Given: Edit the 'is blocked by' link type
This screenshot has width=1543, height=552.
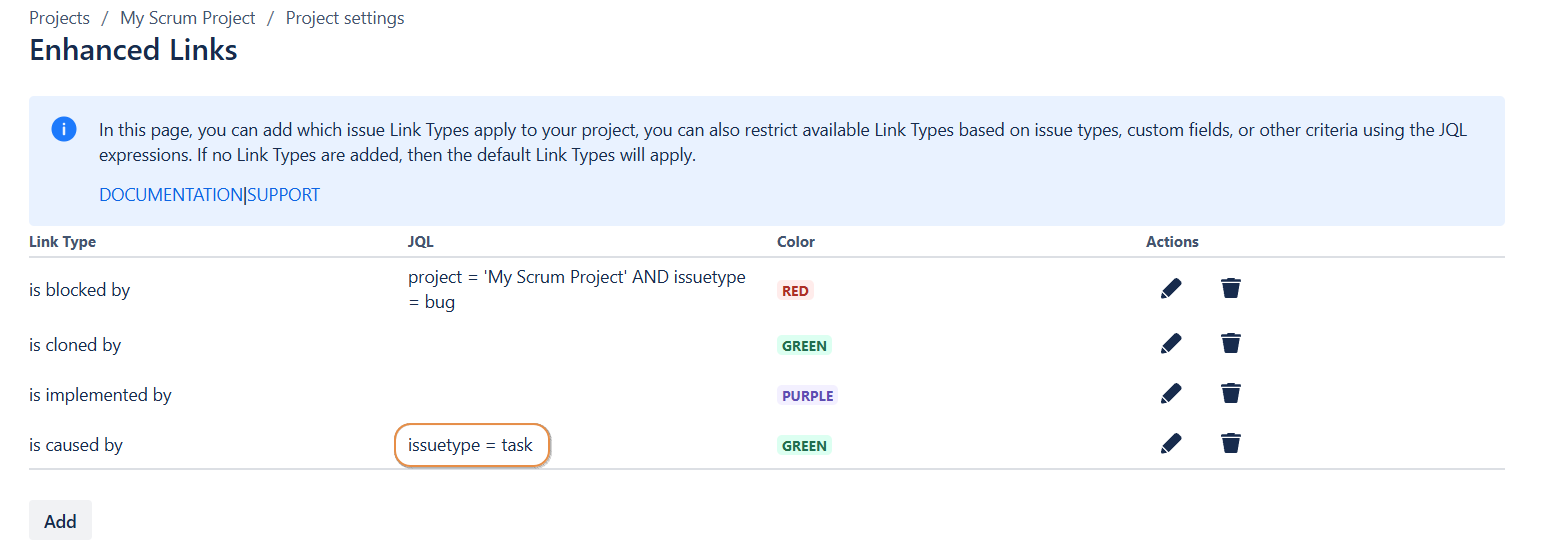Looking at the screenshot, I should (1171, 289).
